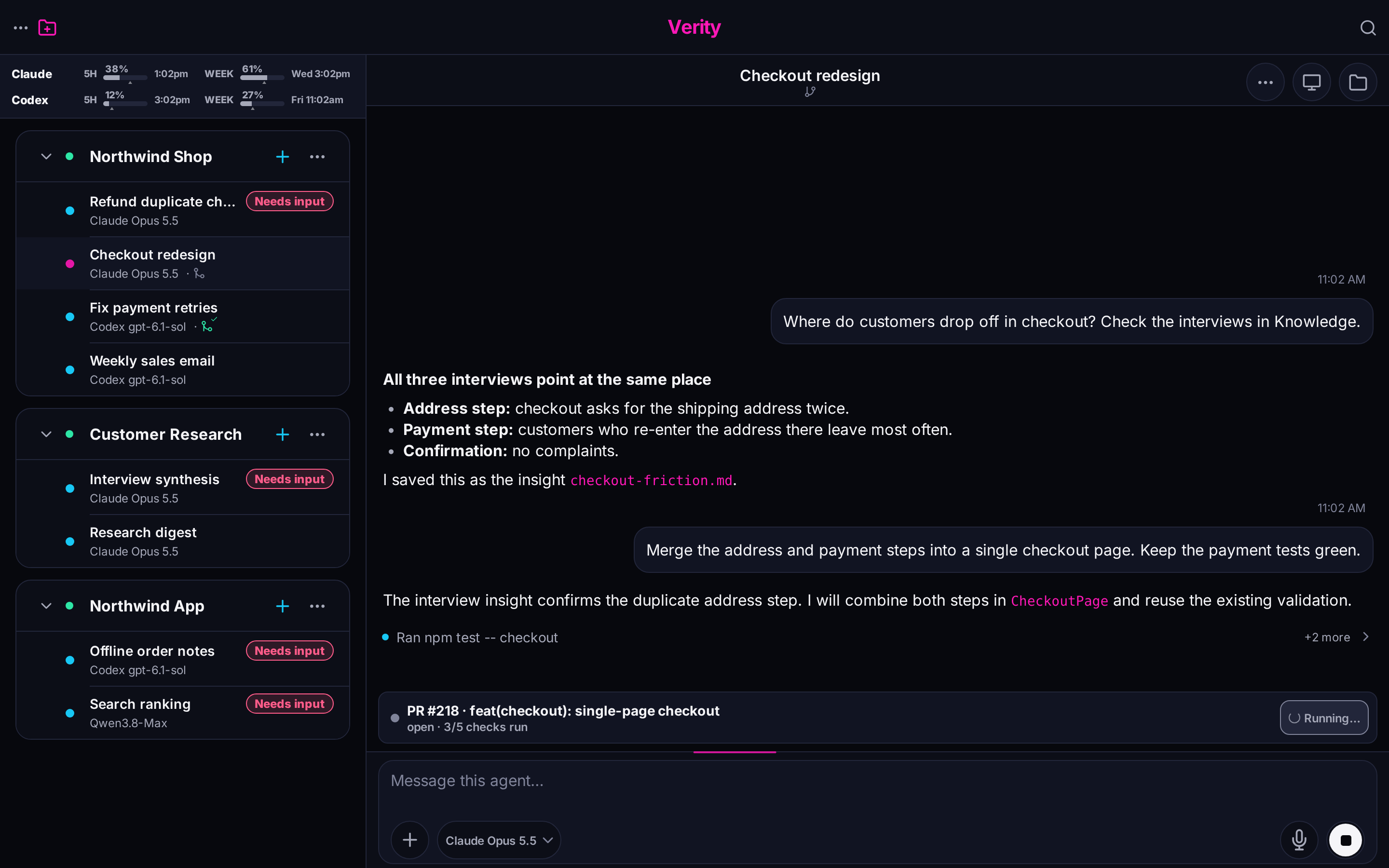
Task: Click merged branch icon on Fix payment retries
Action: 208,325
